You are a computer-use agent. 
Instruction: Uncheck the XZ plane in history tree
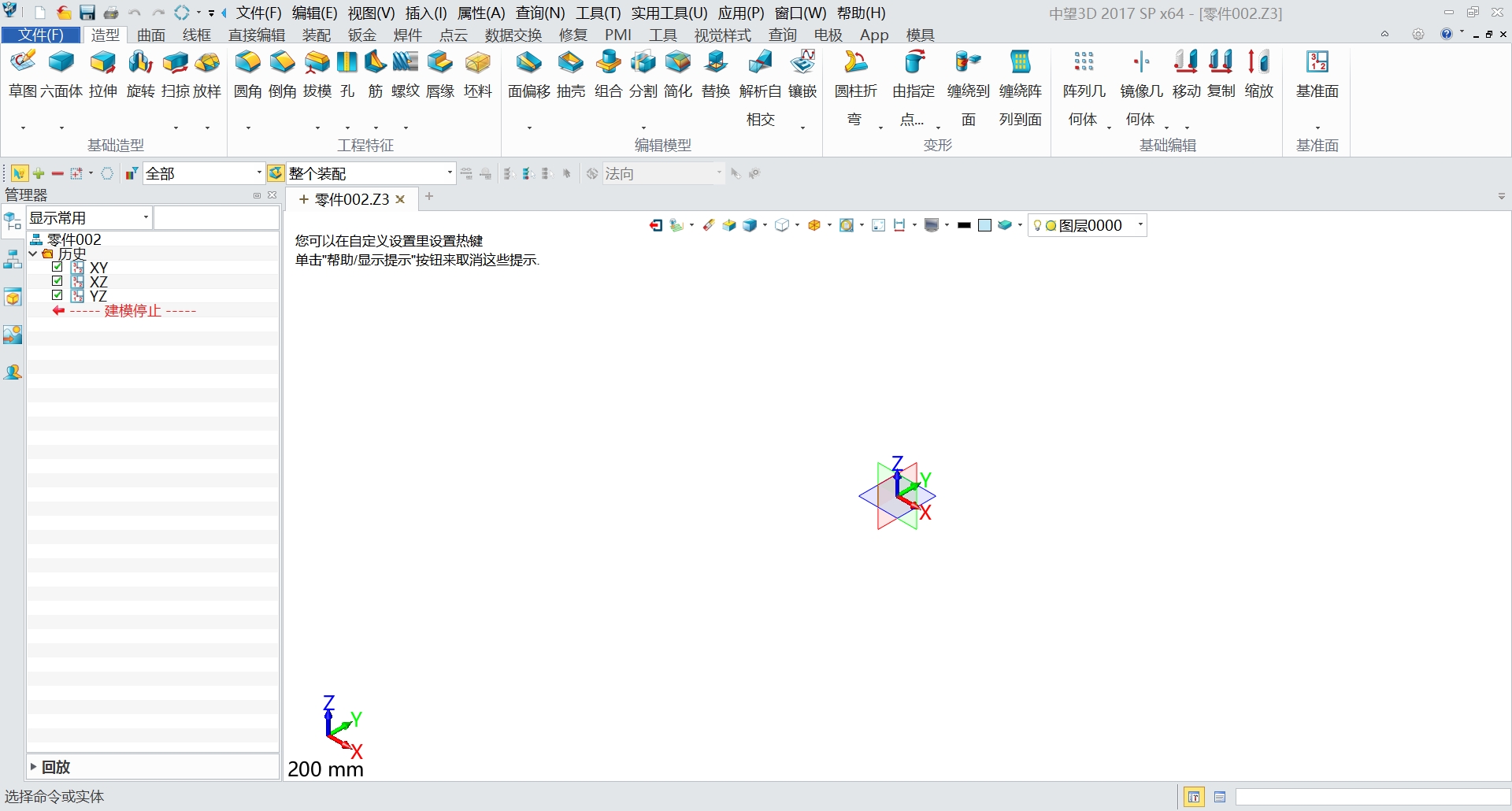click(x=57, y=281)
